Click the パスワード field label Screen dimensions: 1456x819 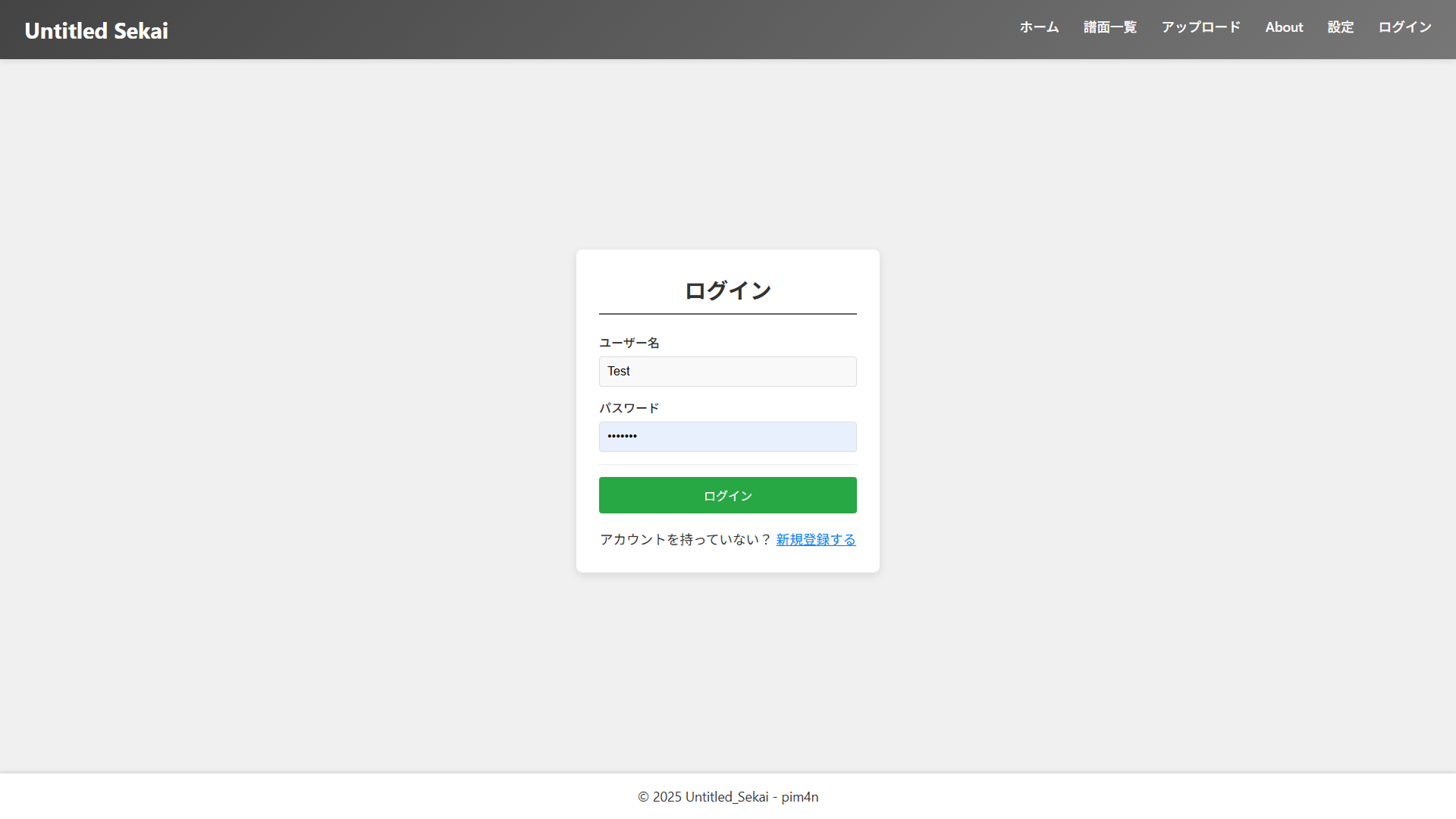[x=629, y=408]
